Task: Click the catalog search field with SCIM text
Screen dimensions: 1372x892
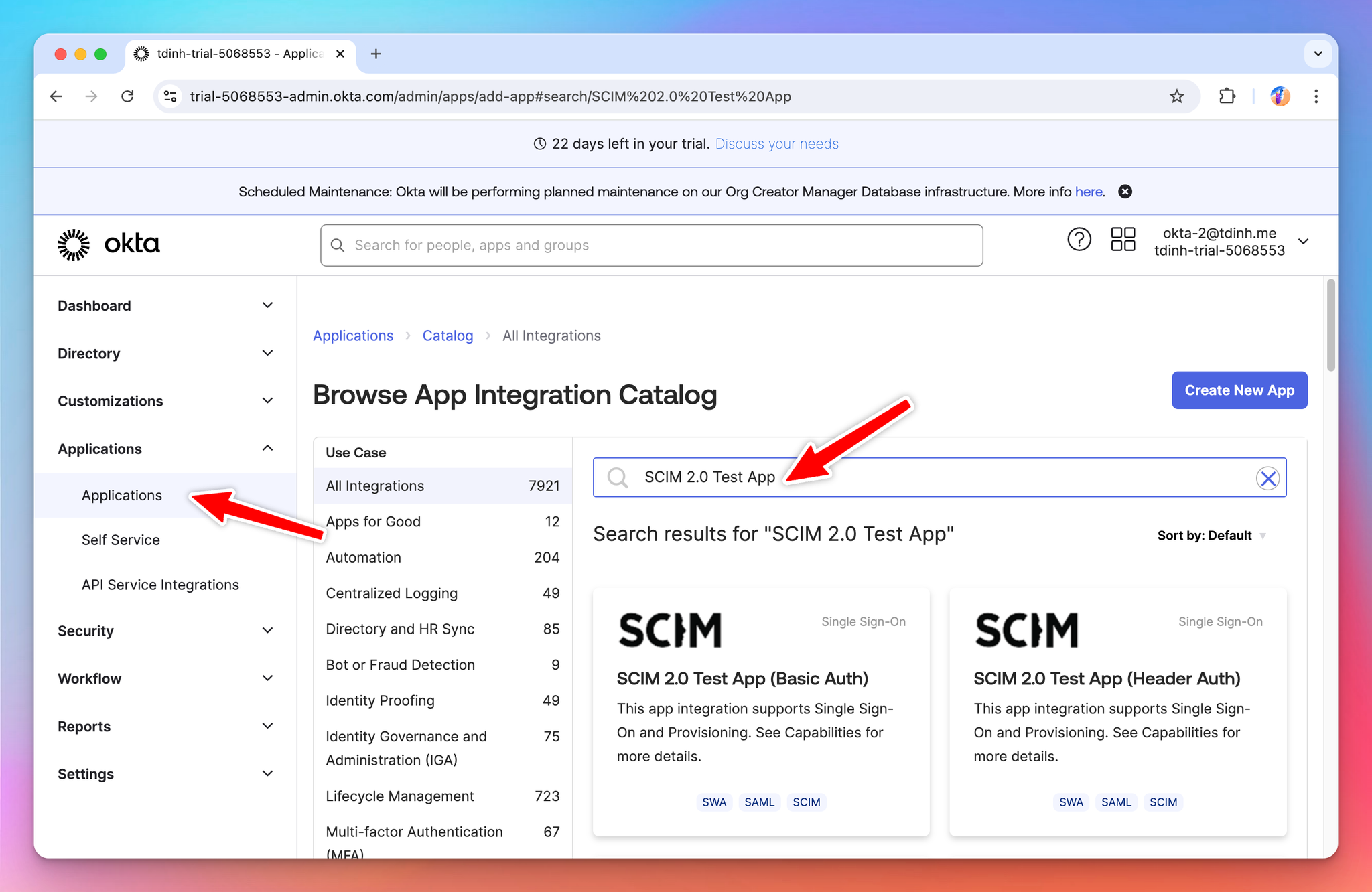Action: [x=939, y=477]
